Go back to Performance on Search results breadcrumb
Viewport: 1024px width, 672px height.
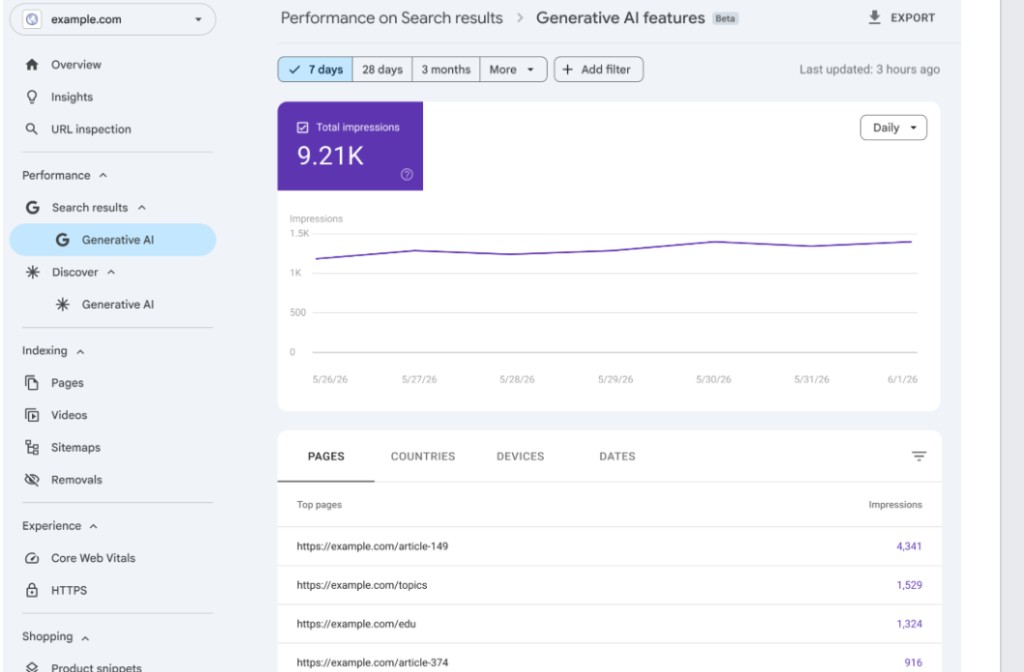click(391, 18)
